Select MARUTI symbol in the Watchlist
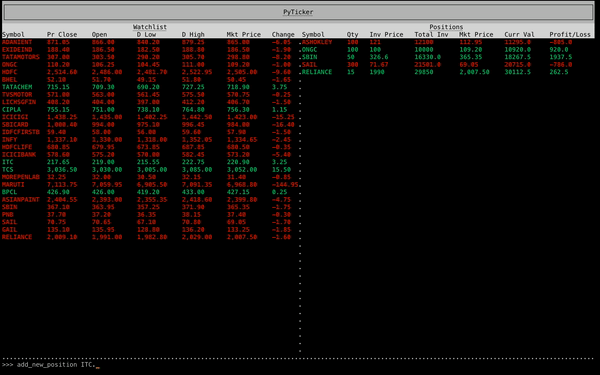The height and width of the screenshot is (375, 600). click(13, 184)
